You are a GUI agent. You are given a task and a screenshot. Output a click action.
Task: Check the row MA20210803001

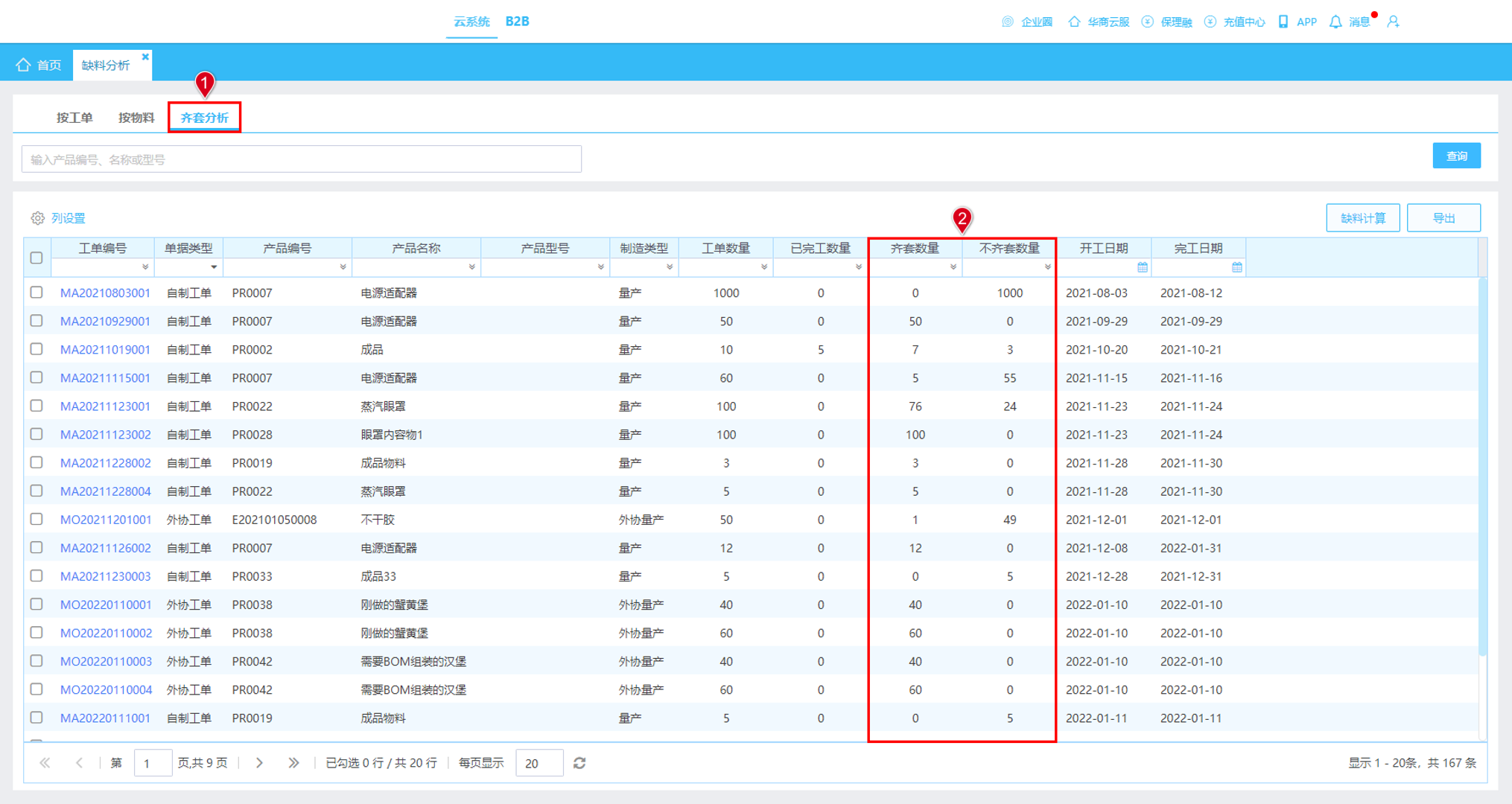[x=36, y=293]
